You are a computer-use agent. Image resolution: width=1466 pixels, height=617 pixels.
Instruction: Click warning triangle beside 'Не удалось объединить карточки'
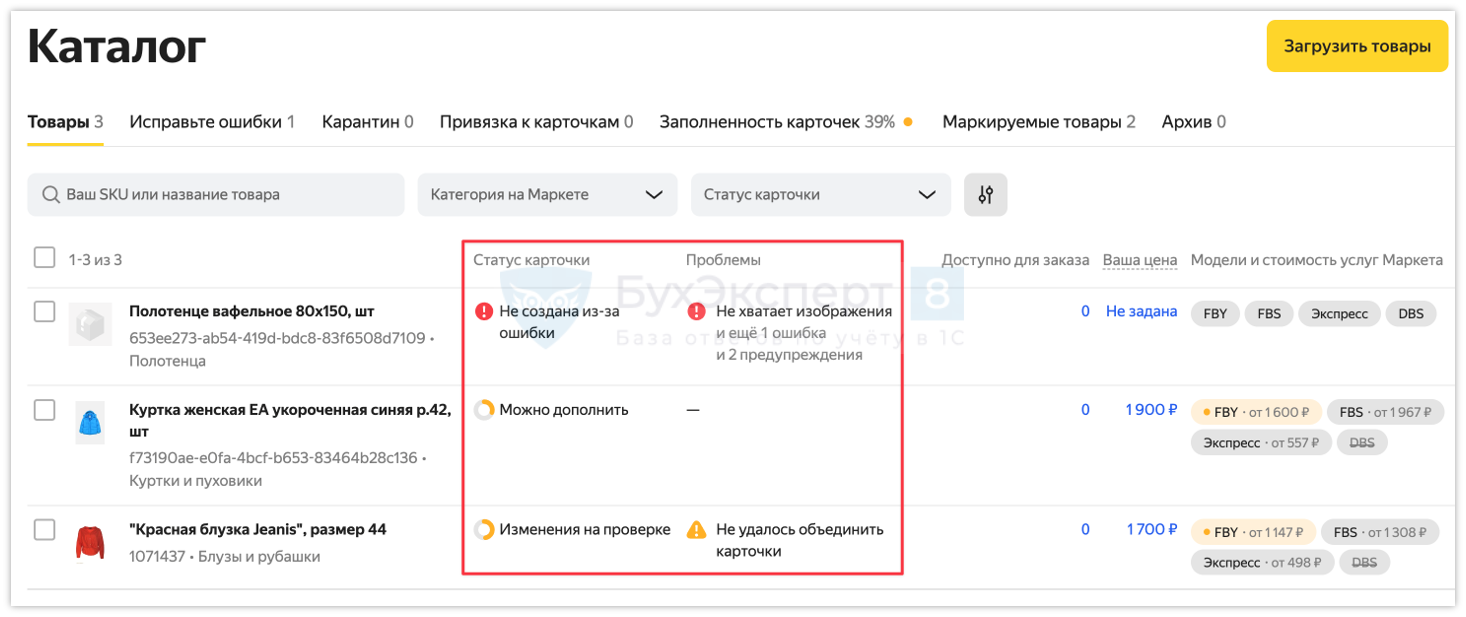pyautogui.click(x=696, y=530)
